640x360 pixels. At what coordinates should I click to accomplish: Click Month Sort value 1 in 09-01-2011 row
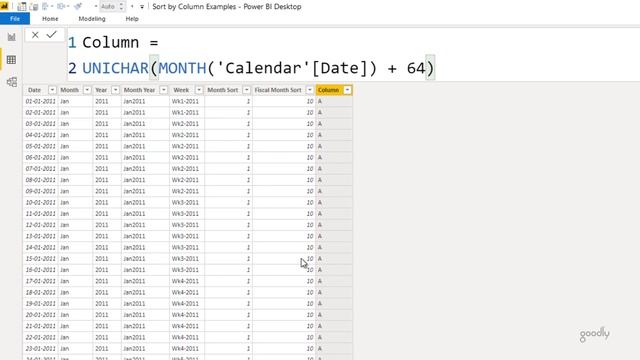click(x=248, y=191)
